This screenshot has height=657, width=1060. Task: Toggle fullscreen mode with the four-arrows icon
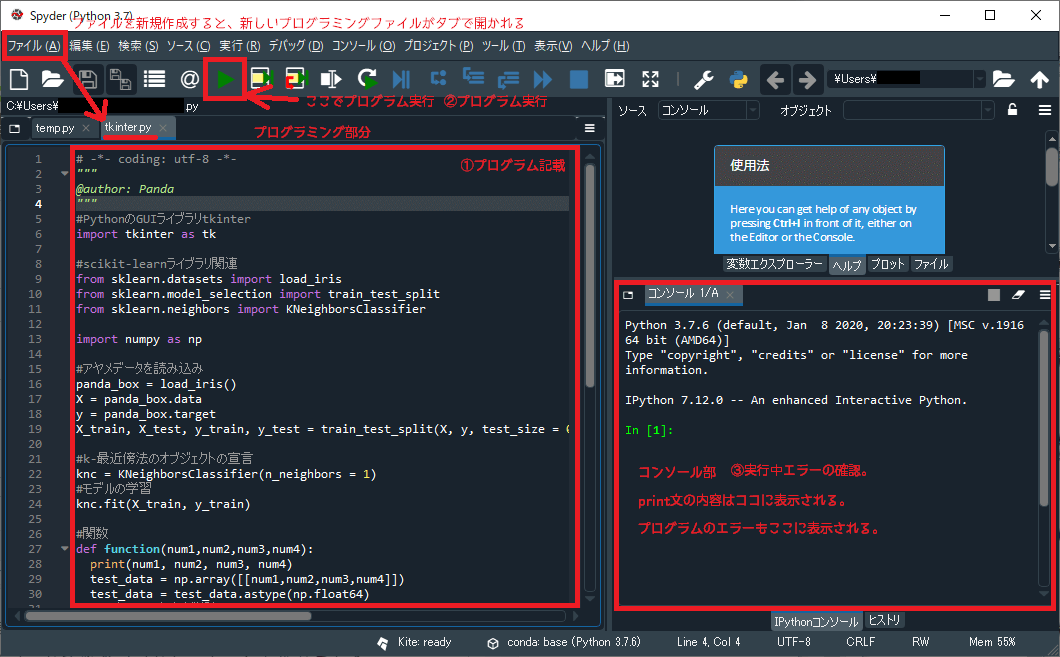coord(650,79)
